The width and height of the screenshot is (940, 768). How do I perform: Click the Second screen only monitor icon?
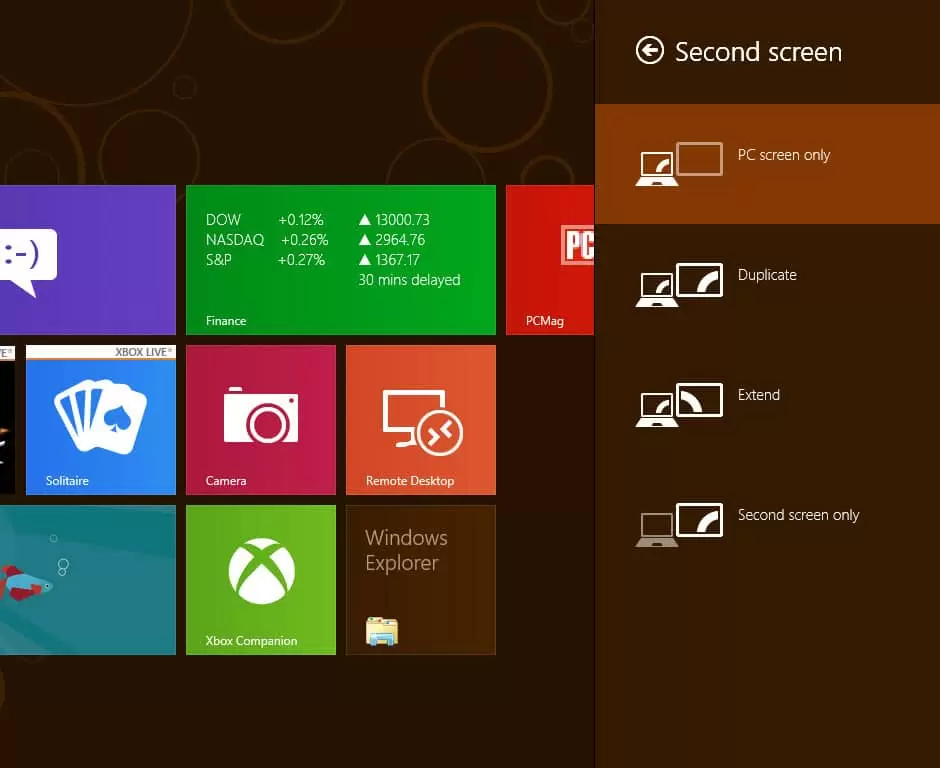coord(679,524)
